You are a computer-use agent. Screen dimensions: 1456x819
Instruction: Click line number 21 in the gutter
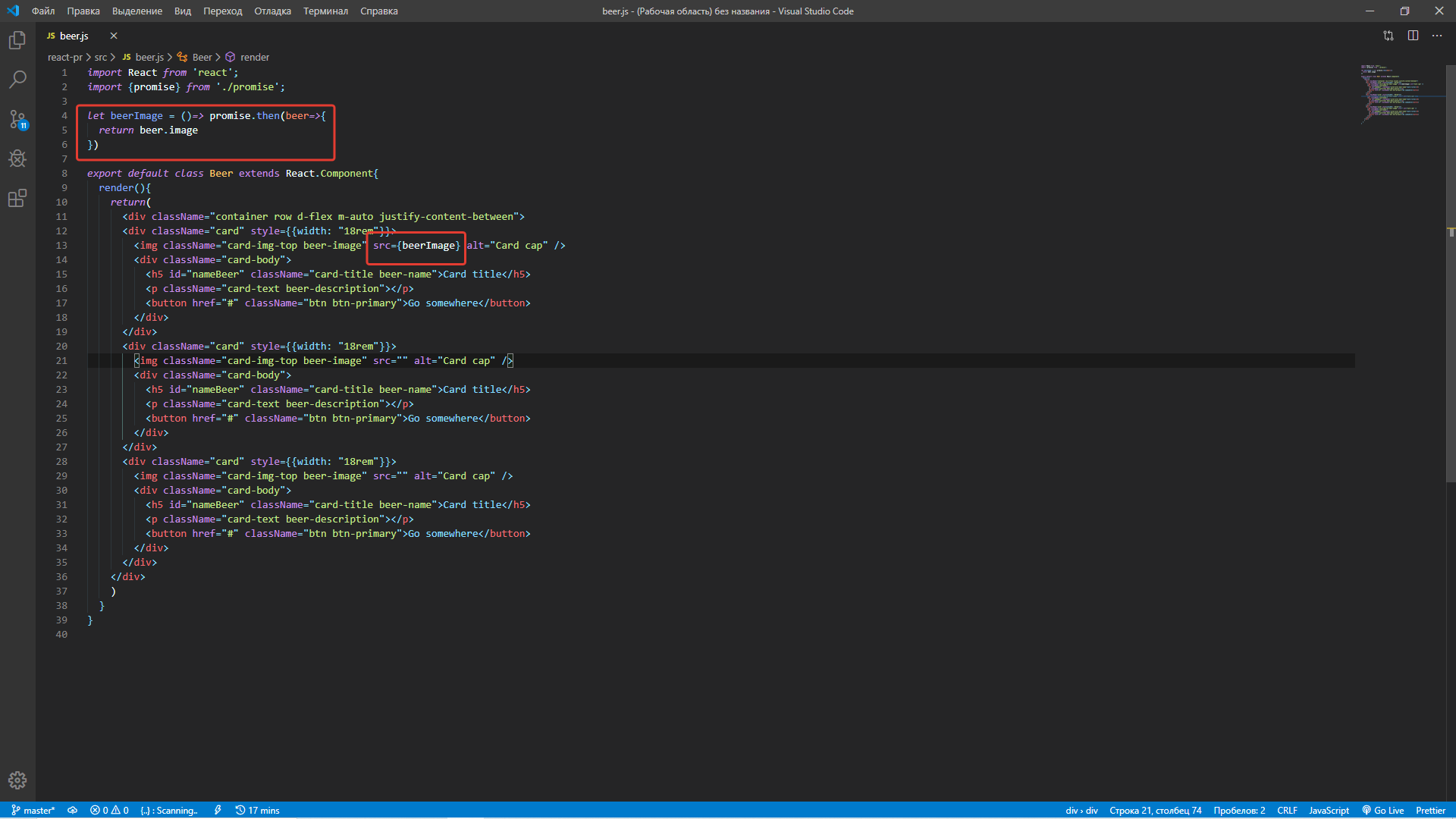pyautogui.click(x=61, y=360)
